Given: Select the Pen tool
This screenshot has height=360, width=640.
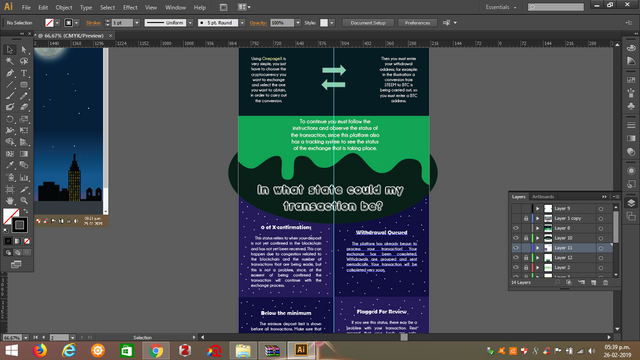Looking at the screenshot, I should 10,73.
